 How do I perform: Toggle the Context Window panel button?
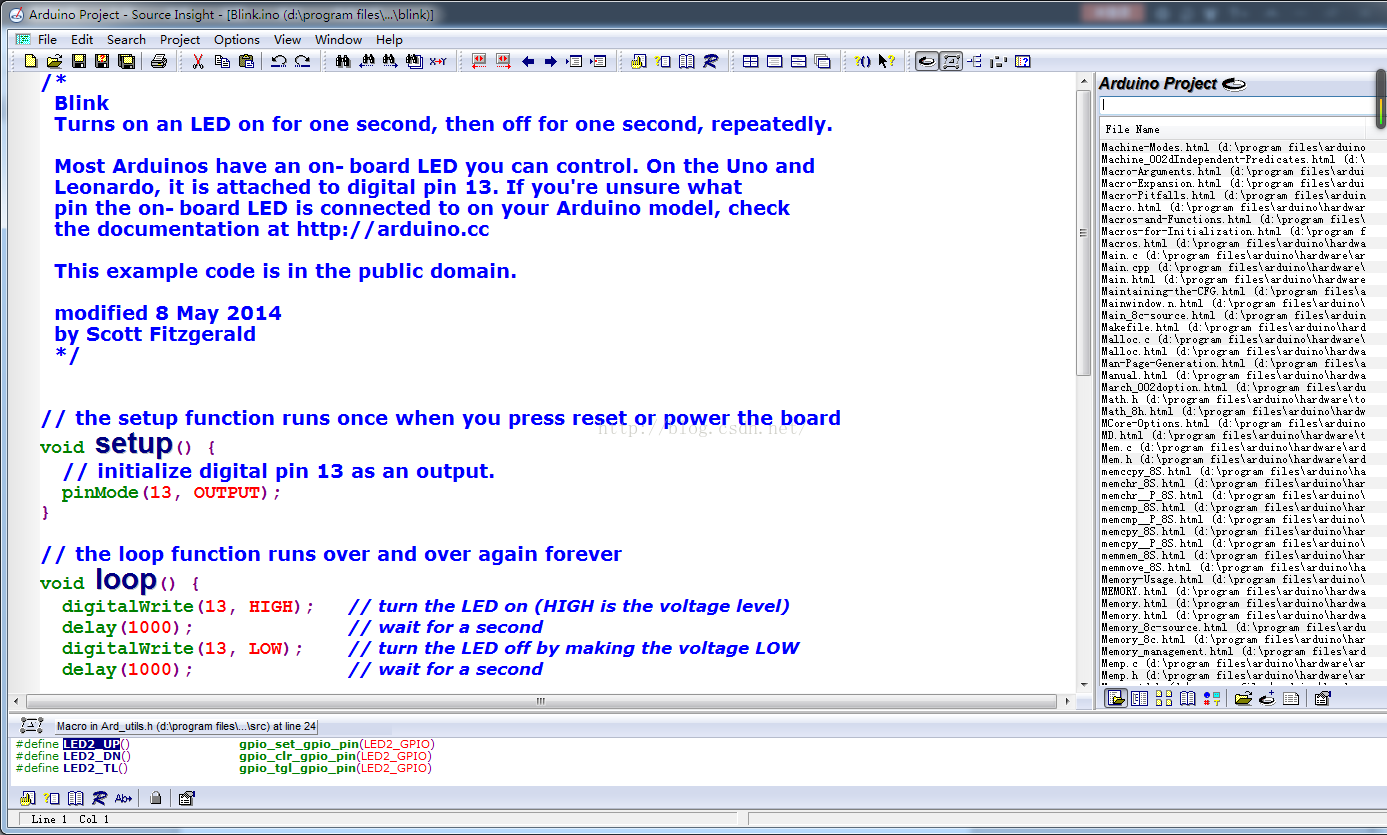(x=951, y=61)
